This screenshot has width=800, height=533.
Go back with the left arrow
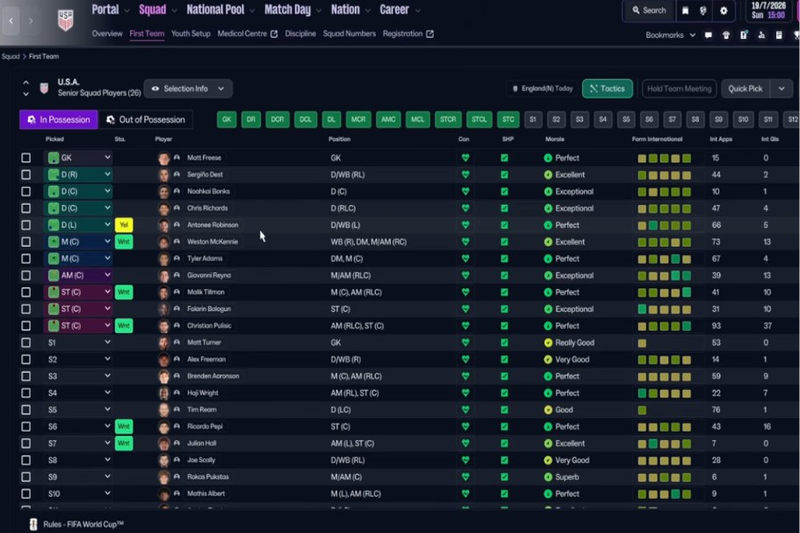pos(11,21)
